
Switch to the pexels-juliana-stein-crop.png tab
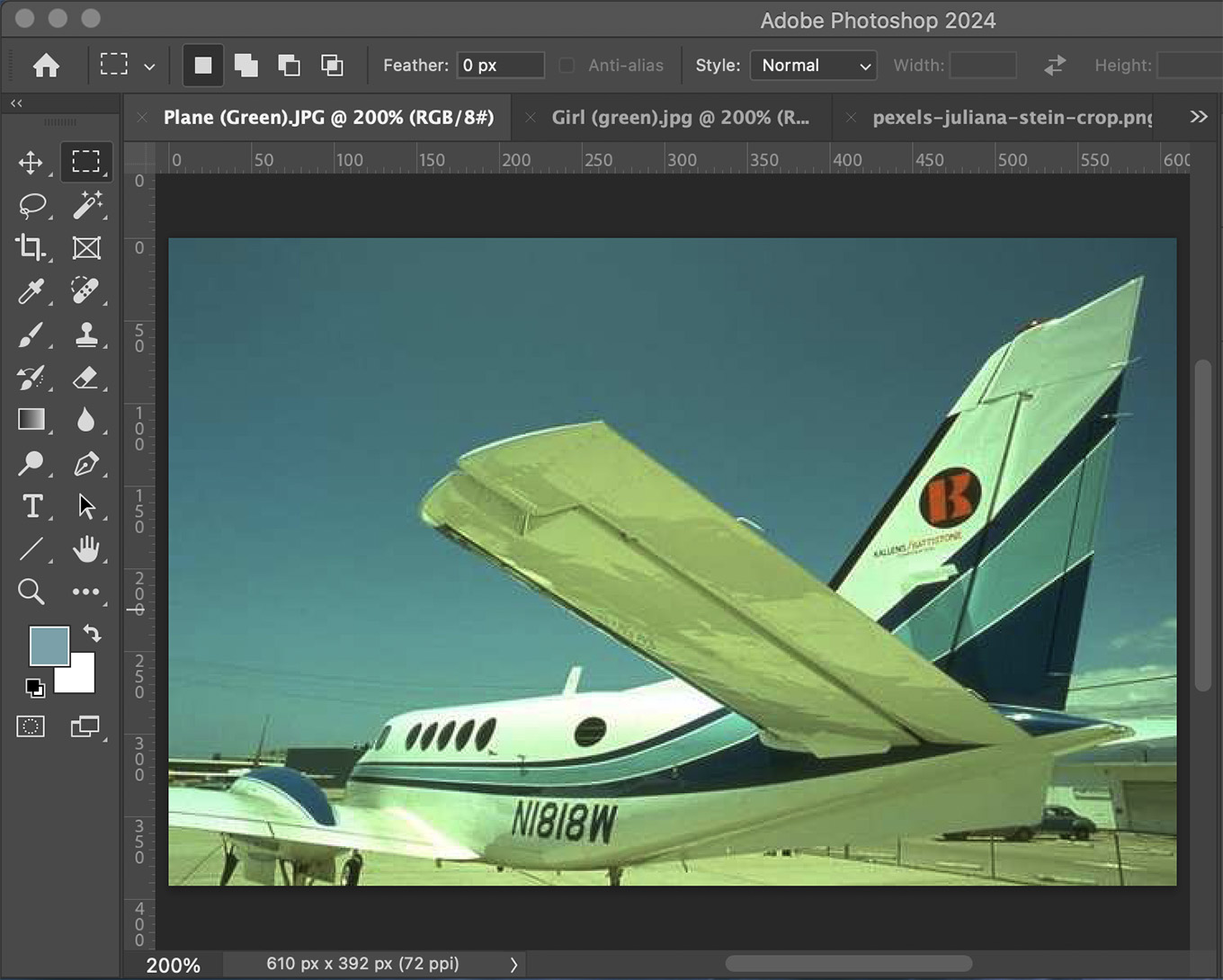1011,118
